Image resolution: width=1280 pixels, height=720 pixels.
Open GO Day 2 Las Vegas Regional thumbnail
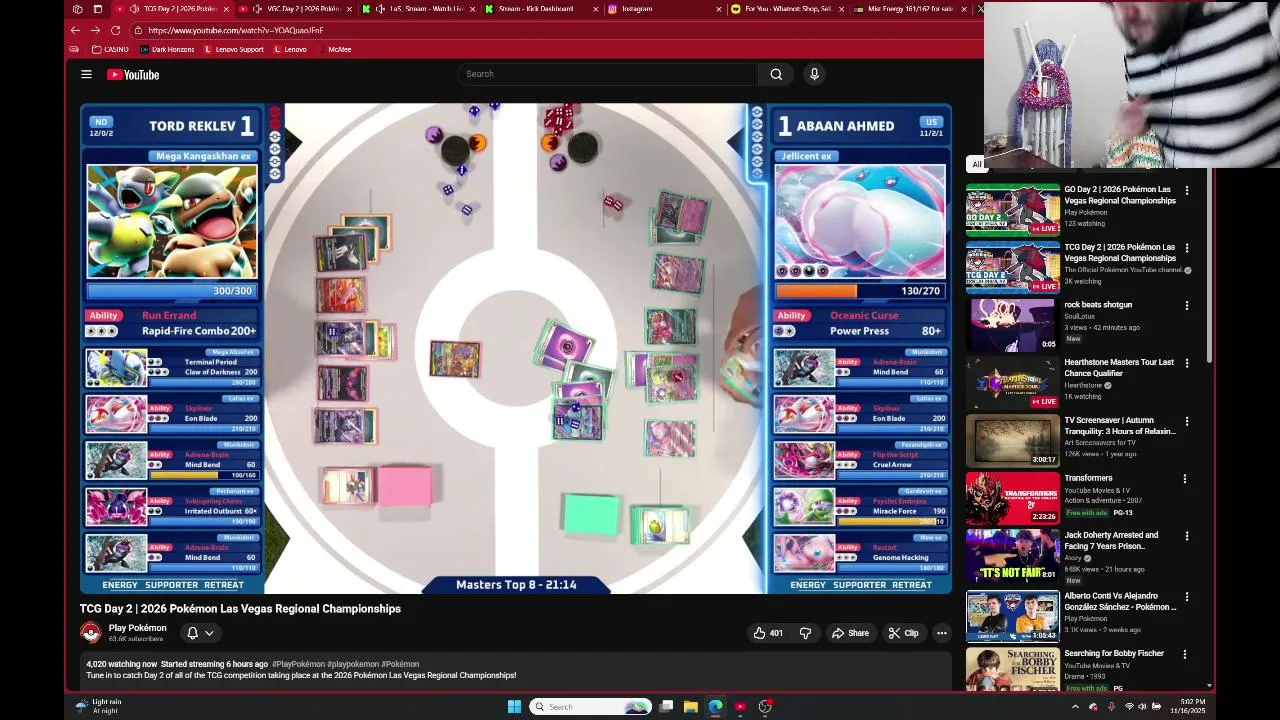(1012, 209)
